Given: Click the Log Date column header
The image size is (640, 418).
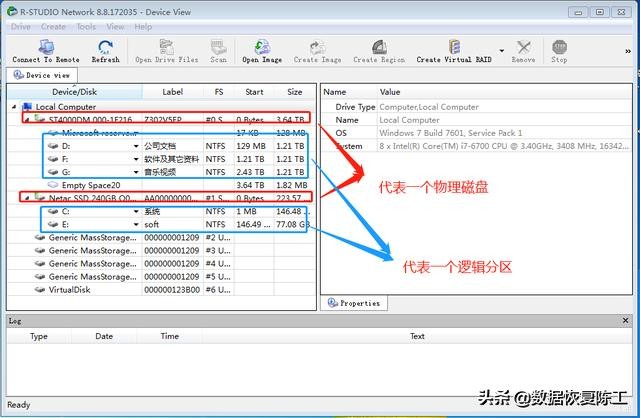Looking at the screenshot, I should click(104, 336).
